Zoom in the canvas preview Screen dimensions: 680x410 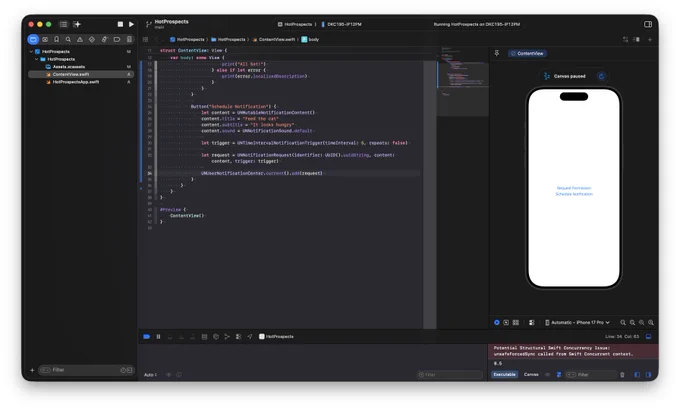651,323
